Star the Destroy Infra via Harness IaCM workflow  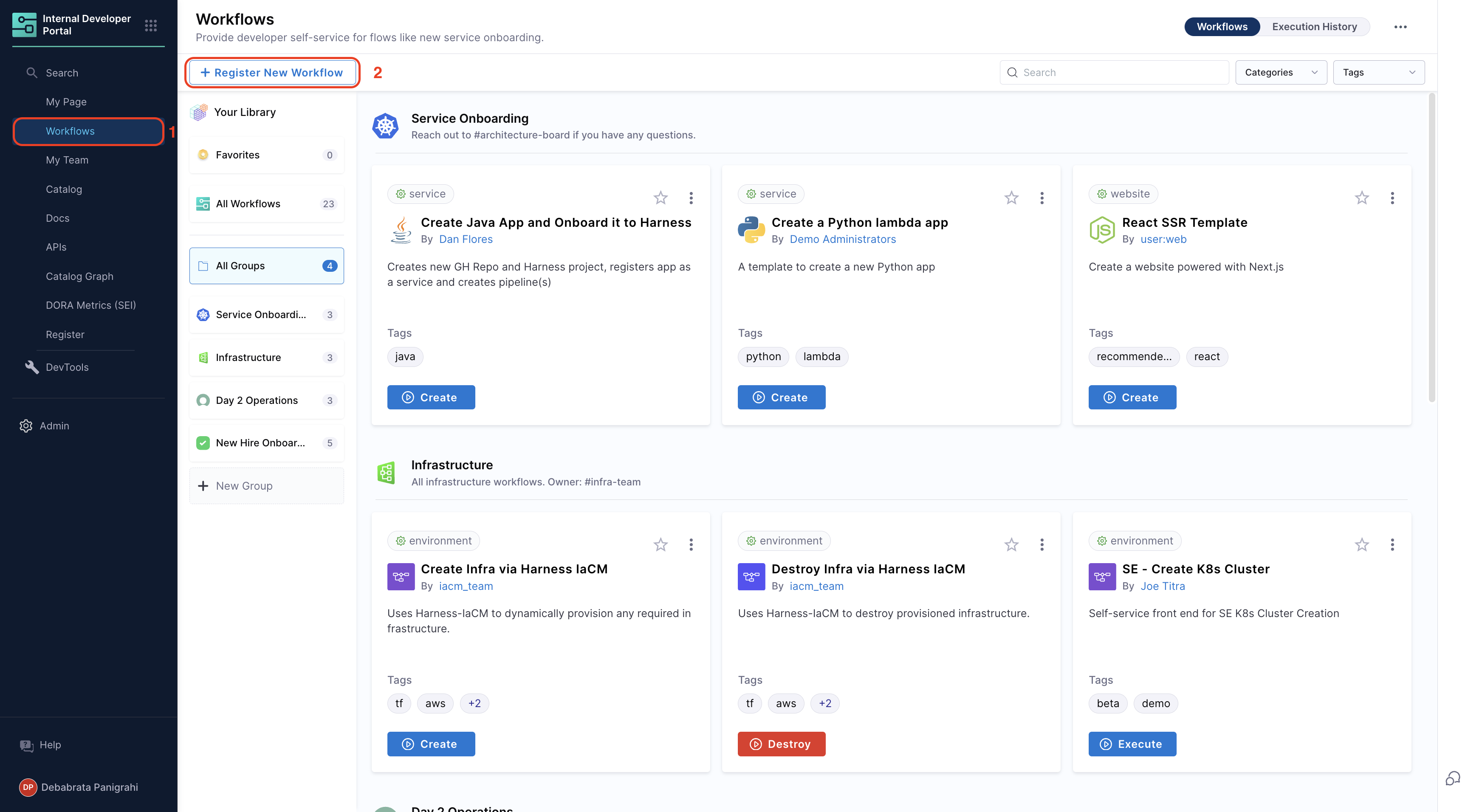[1011, 545]
